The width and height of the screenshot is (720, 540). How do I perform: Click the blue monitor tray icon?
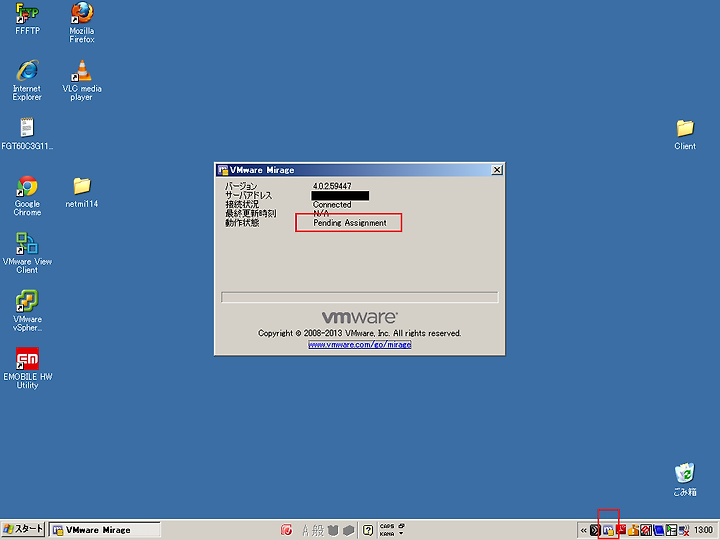pyautogui.click(x=659, y=530)
